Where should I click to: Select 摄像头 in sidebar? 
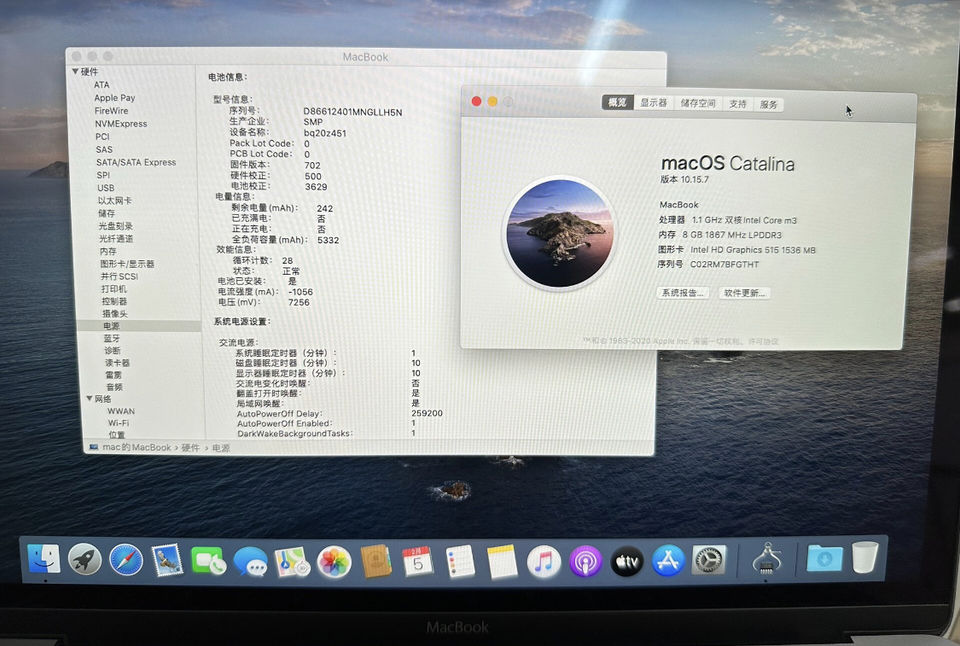click(115, 314)
